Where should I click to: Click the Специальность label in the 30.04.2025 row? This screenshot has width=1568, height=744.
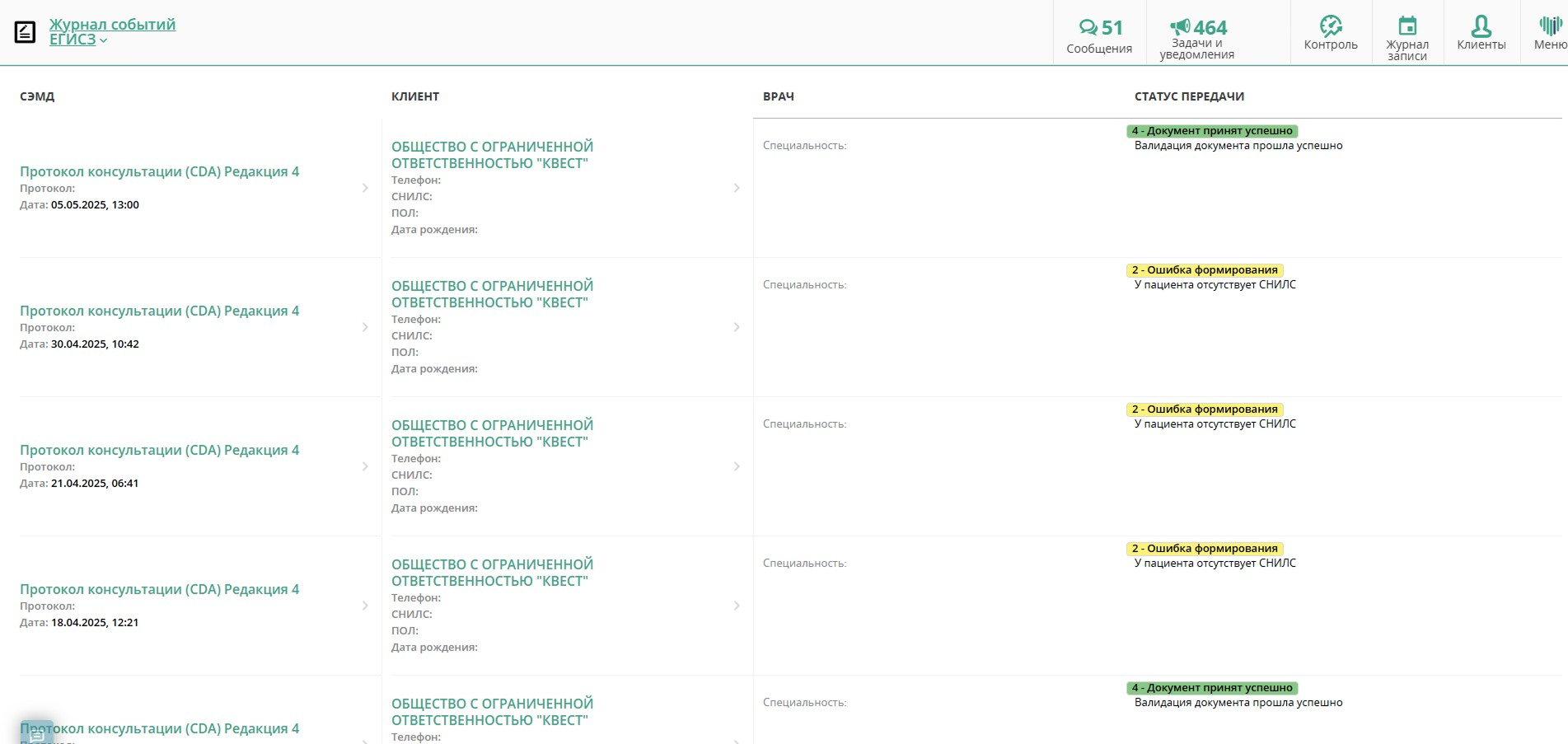(805, 285)
